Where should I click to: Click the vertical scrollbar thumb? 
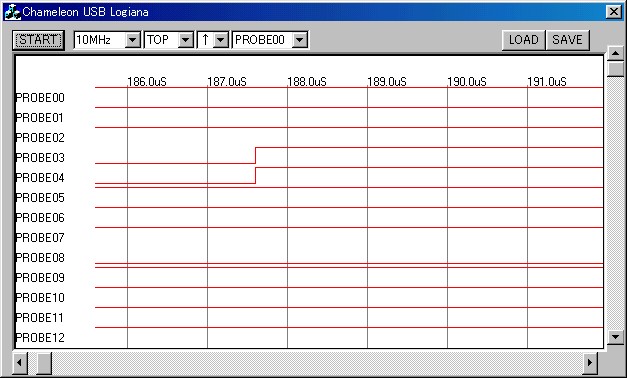coord(615,69)
